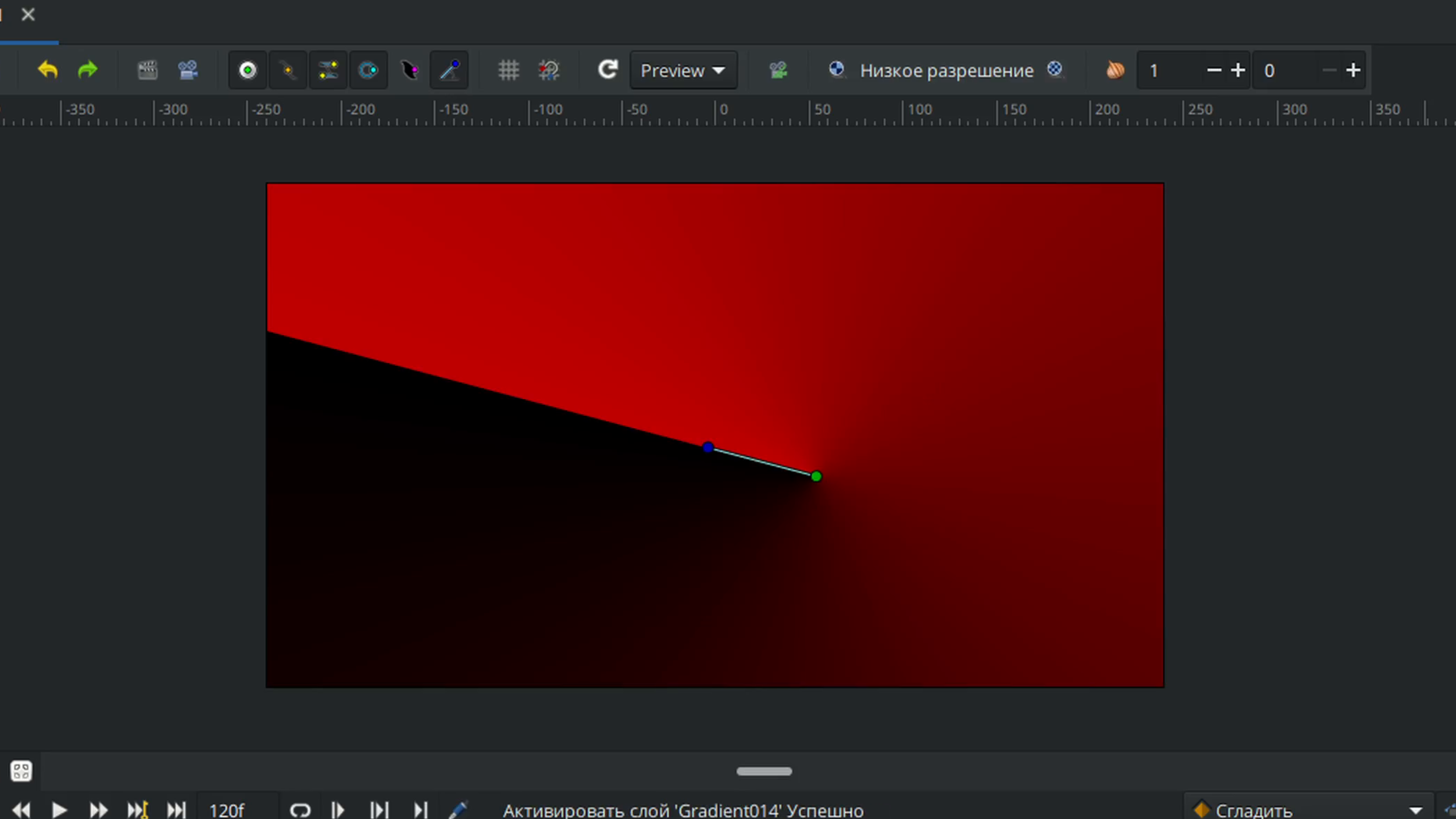Screen dimensions: 1456x819
Task: Click the zoom-fit icon at bottom left
Action: 22,771
